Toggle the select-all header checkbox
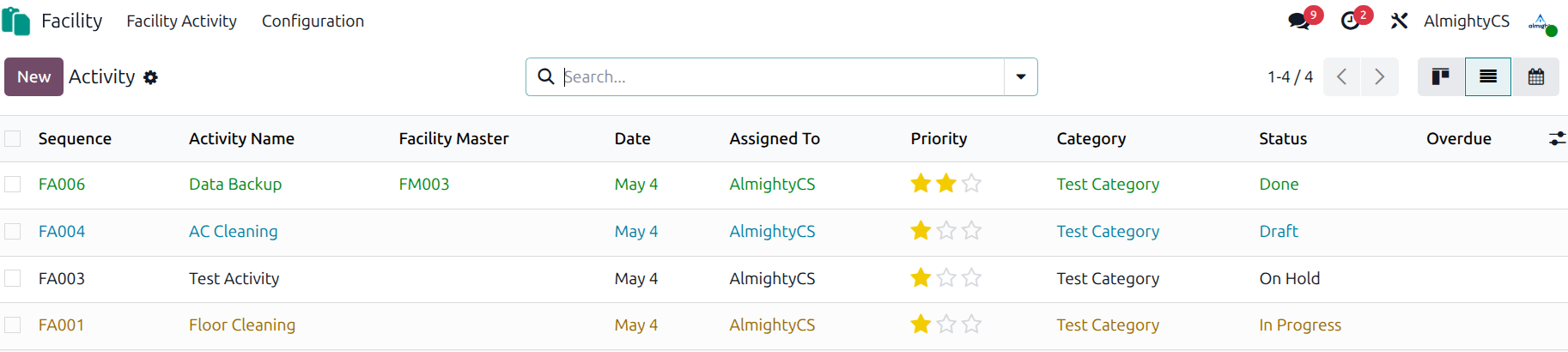This screenshot has height=352, width=1568. (x=13, y=138)
